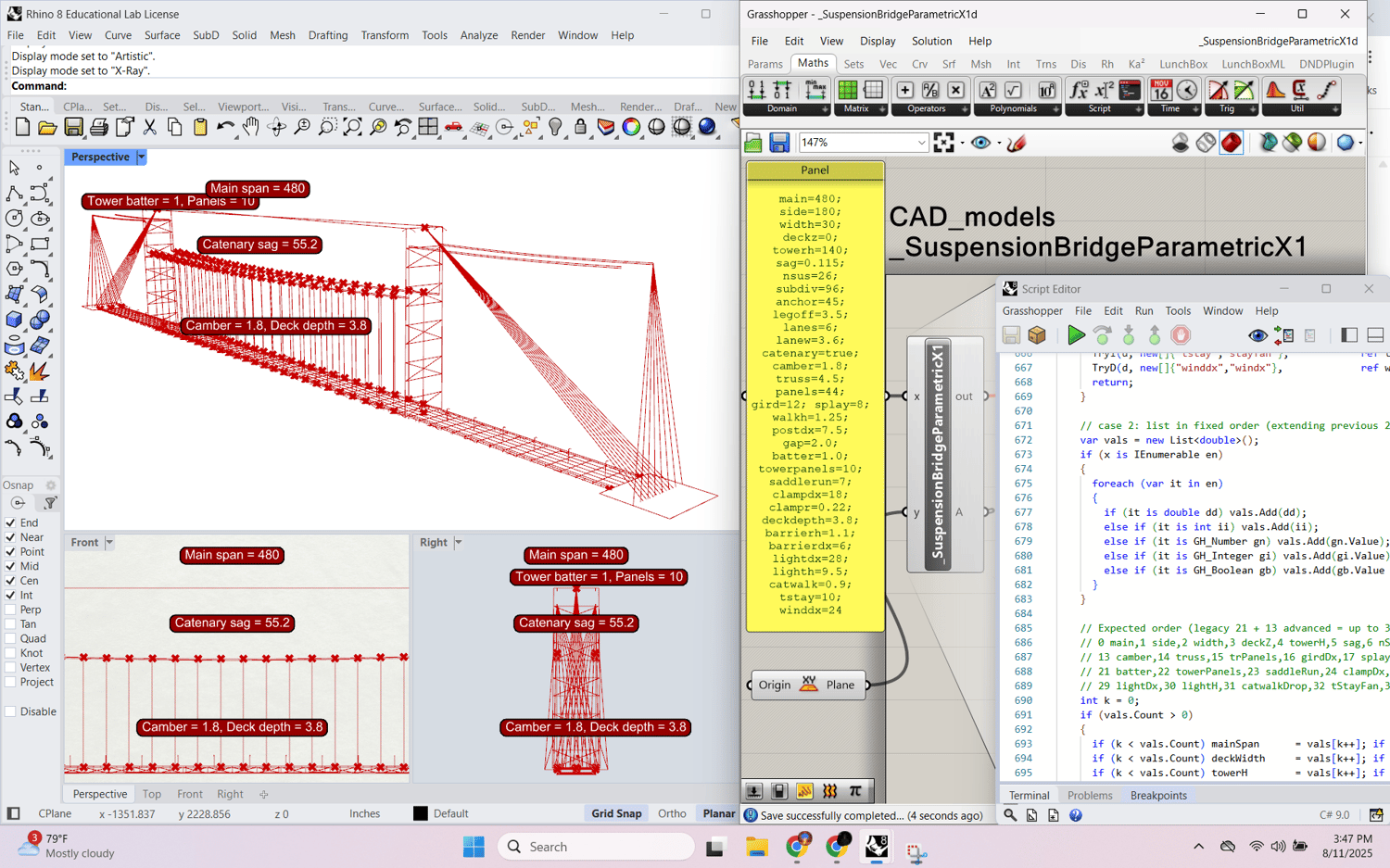Select the yellow Panel component title bar

(x=815, y=170)
